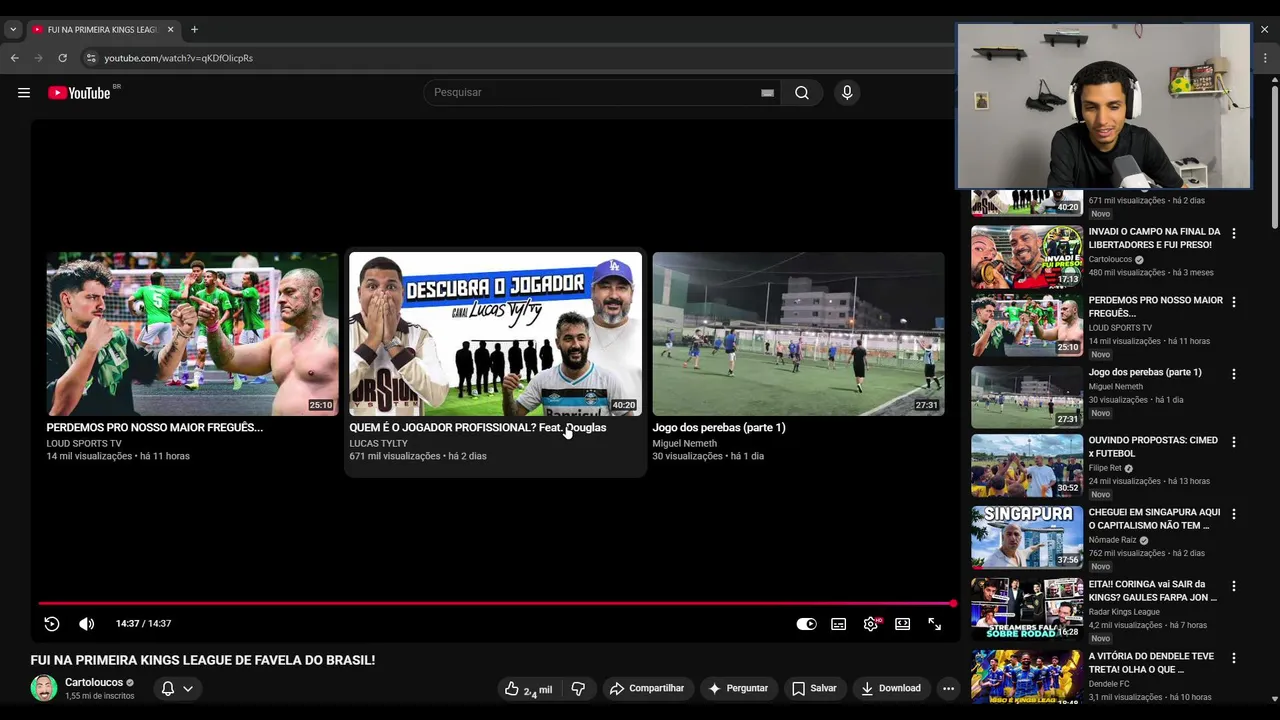The image size is (1280, 720).
Task: Open the tab search dropdown arrow
Action: pyautogui.click(x=13, y=30)
